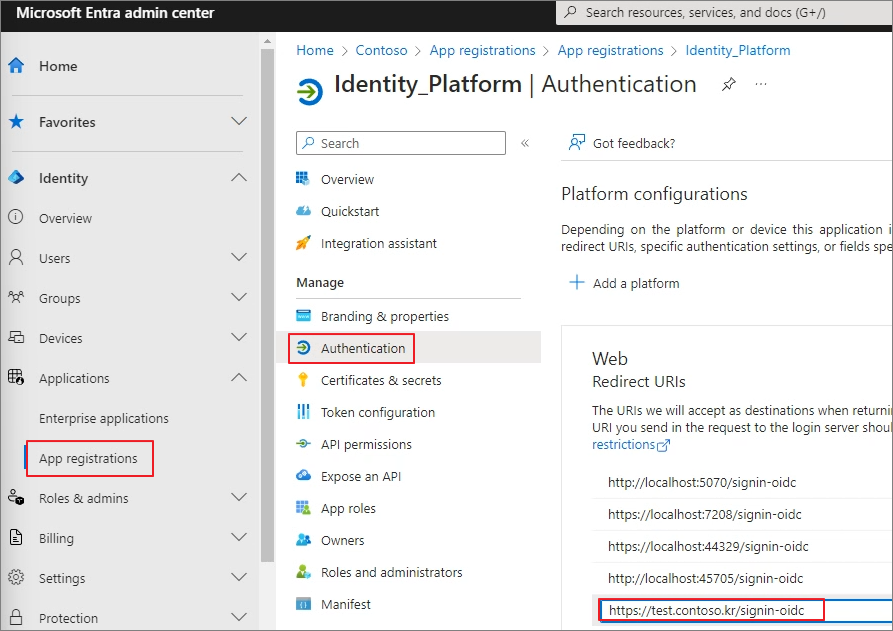The height and width of the screenshot is (631, 893).
Task: Click Contoso breadcrumb link
Action: [x=382, y=50]
